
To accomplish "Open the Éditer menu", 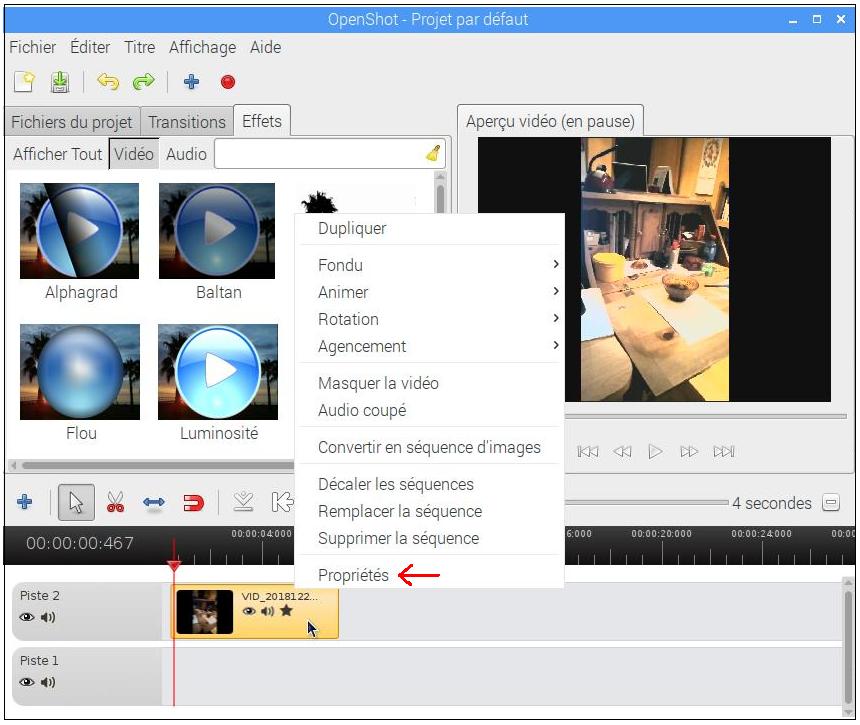I will point(90,47).
